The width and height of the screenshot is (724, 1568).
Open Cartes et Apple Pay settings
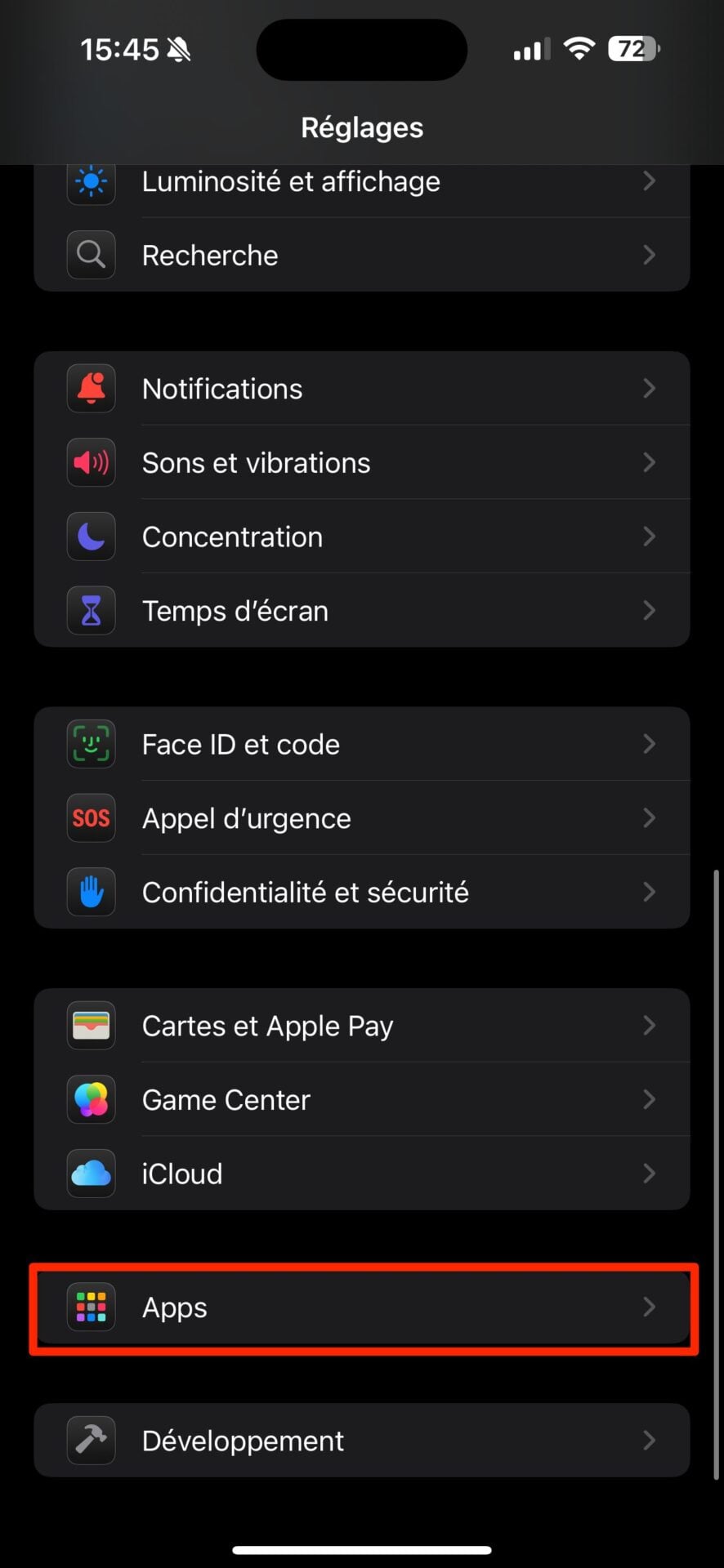(267, 1027)
